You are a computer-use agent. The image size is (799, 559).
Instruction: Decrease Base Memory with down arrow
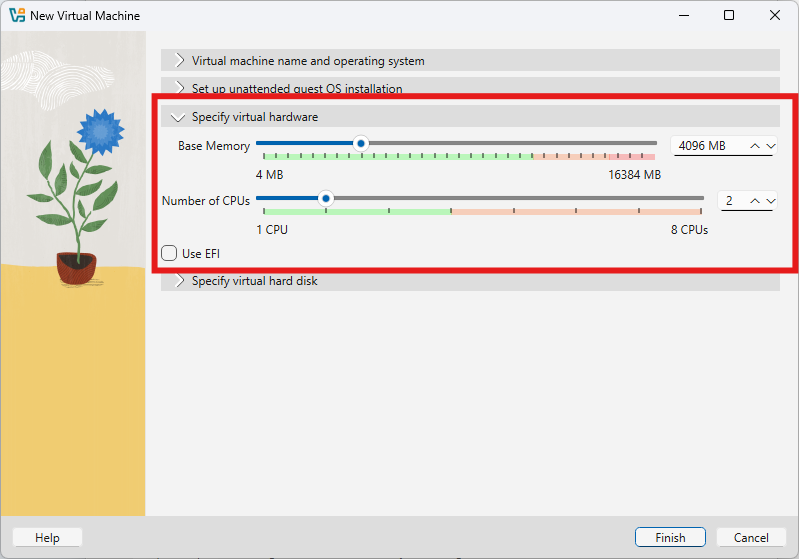coord(770,146)
